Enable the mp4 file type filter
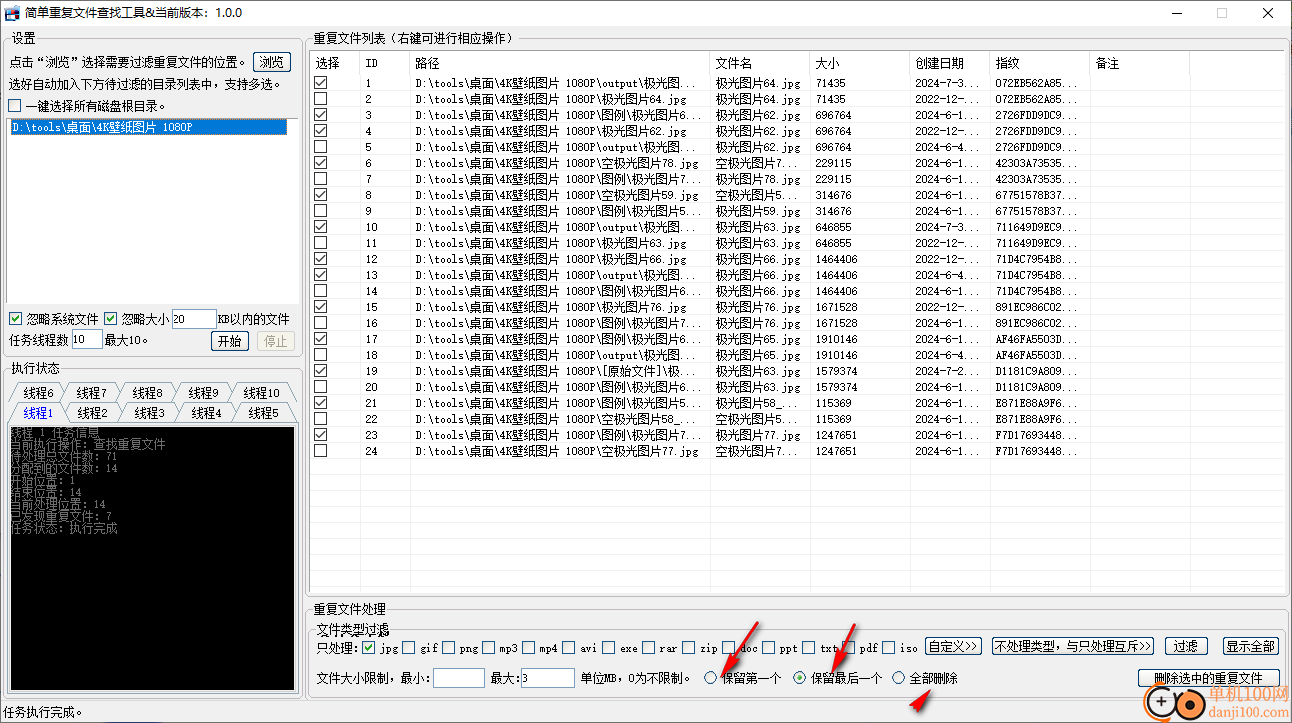The width and height of the screenshot is (1292, 723). point(529,647)
